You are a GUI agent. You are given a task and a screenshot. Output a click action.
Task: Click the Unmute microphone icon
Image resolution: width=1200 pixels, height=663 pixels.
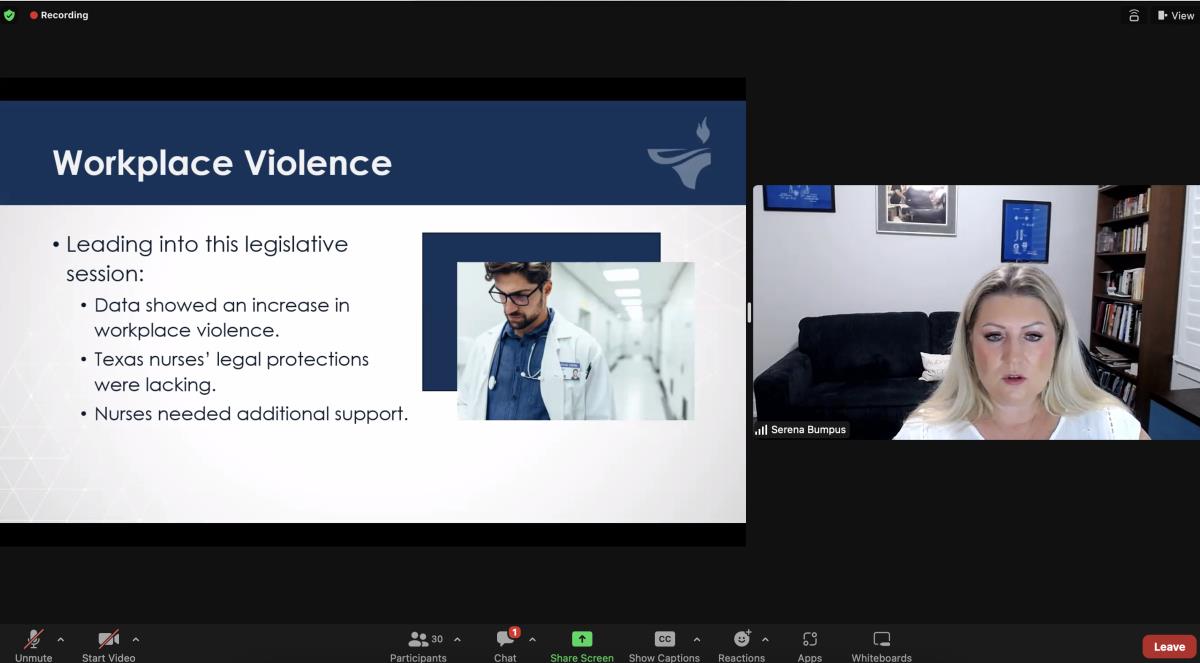click(34, 639)
